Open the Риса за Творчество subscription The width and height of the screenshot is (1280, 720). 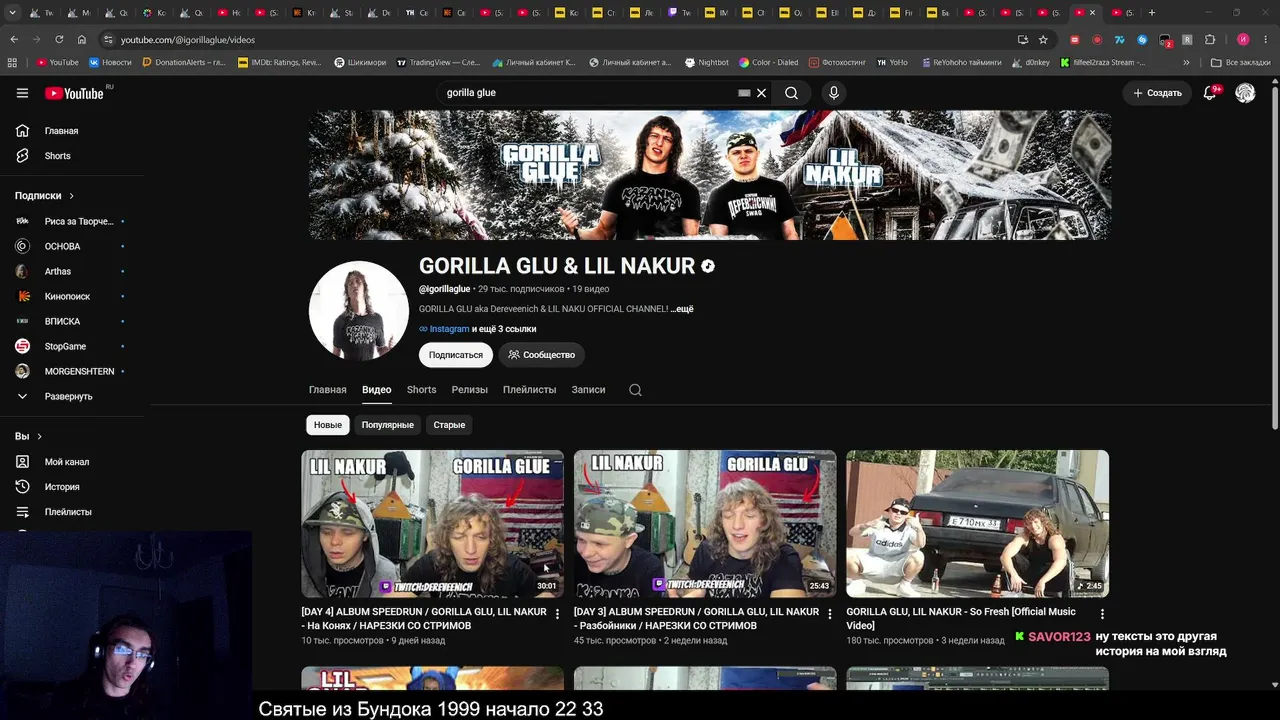coord(72,221)
